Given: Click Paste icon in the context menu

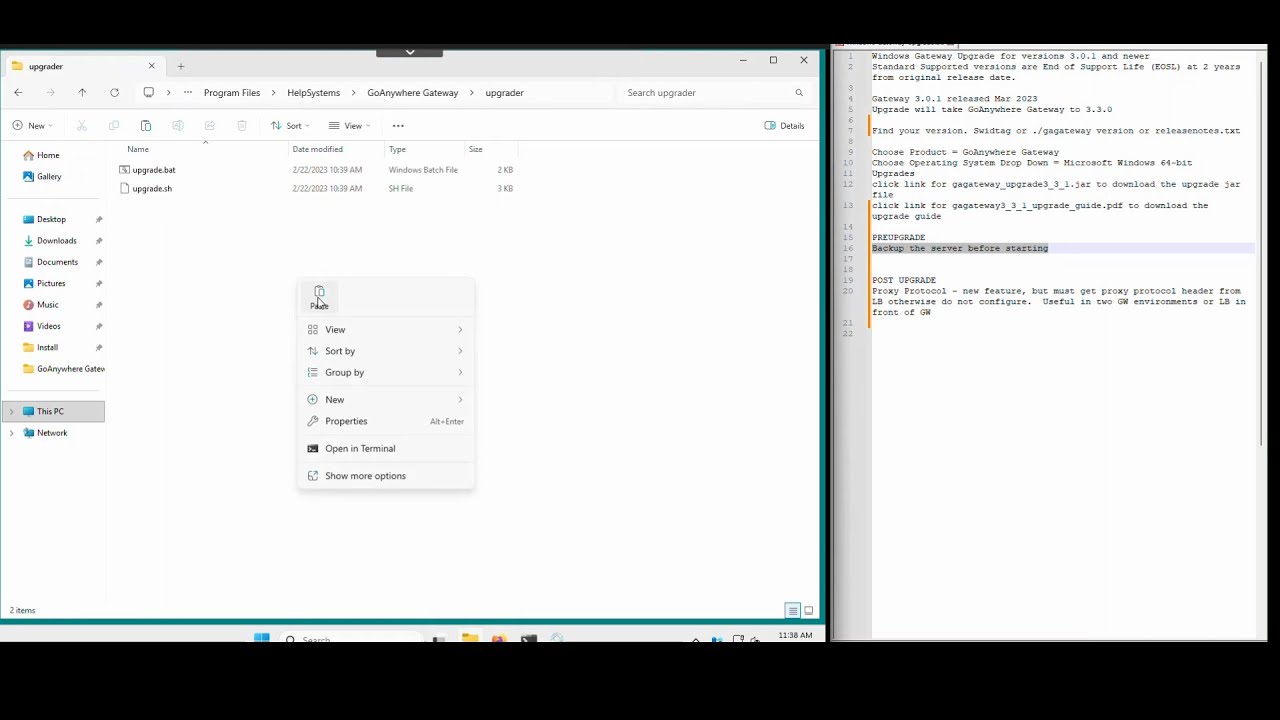Looking at the screenshot, I should tap(319, 296).
